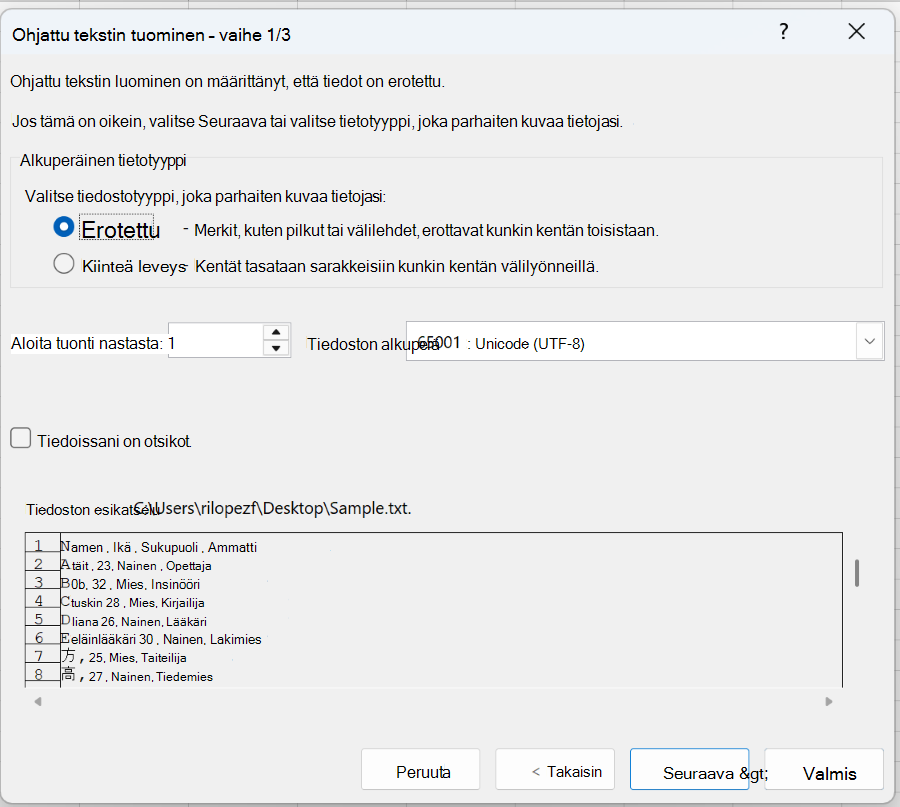Click preview row 'Atäit , 23, Nainen , Opettaja'

(x=136, y=565)
